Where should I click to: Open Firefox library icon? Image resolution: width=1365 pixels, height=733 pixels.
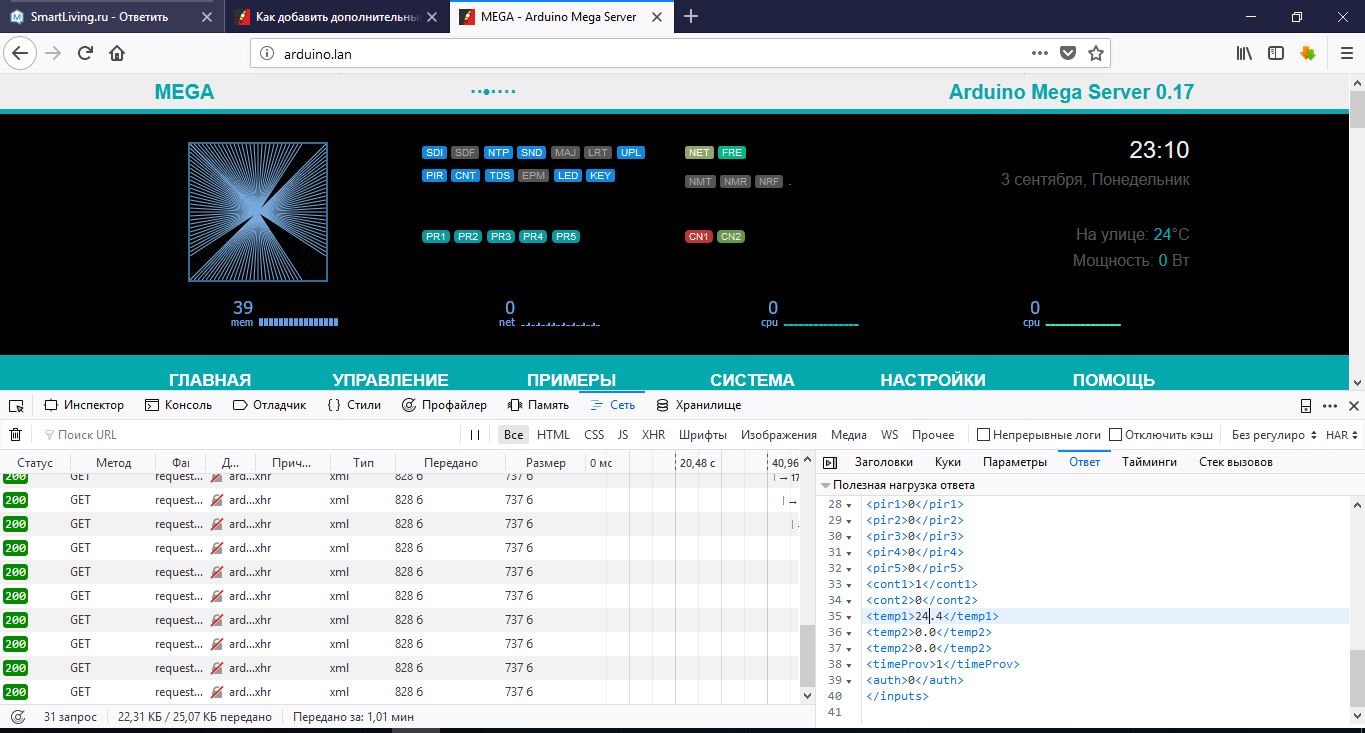pyautogui.click(x=1244, y=53)
